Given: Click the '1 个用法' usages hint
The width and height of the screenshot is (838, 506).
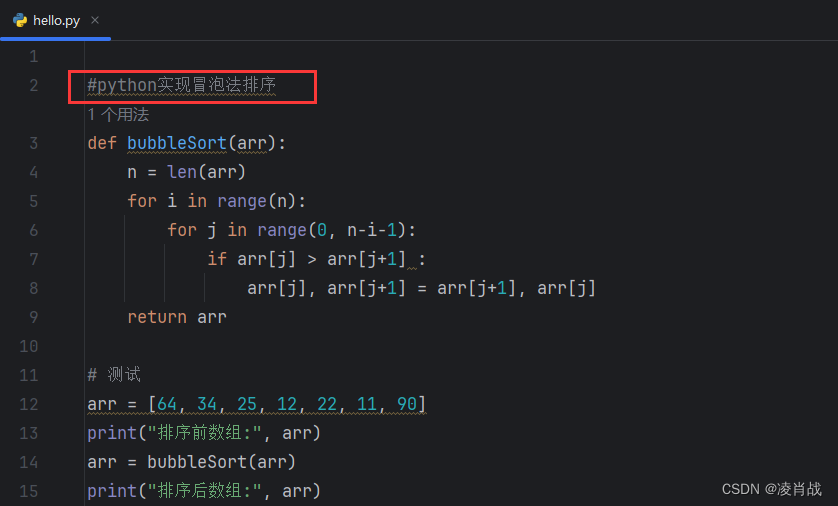Looking at the screenshot, I should click(x=118, y=114).
